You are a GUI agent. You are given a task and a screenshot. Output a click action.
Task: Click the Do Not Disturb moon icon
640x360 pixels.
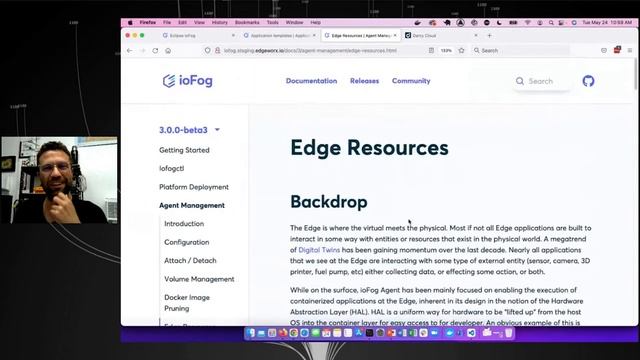click(499, 23)
